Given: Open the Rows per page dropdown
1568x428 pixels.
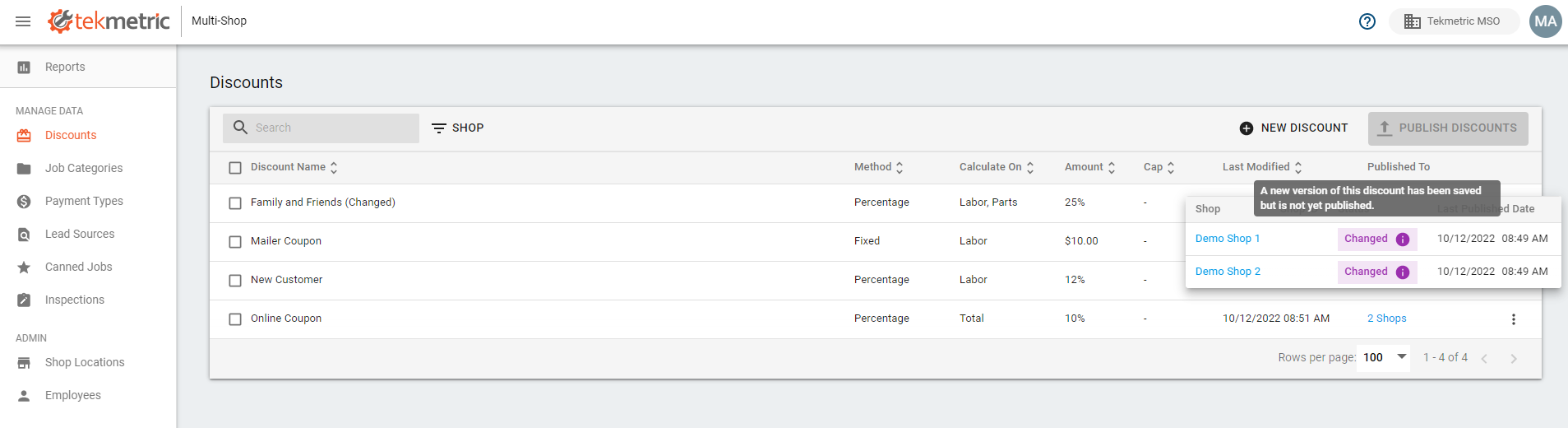Looking at the screenshot, I should [1385, 357].
